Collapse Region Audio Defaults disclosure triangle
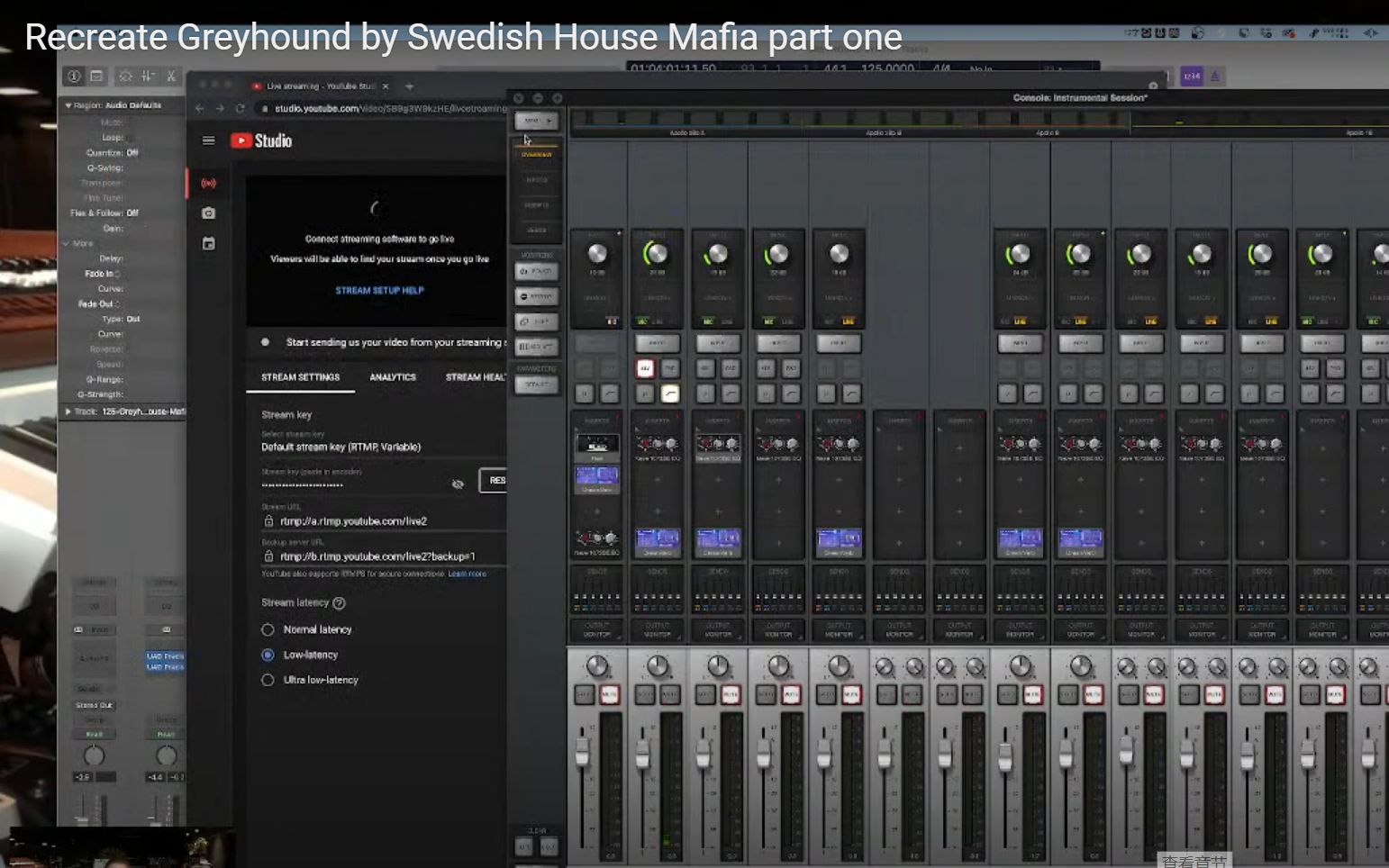The height and width of the screenshot is (868, 1389). click(68, 105)
